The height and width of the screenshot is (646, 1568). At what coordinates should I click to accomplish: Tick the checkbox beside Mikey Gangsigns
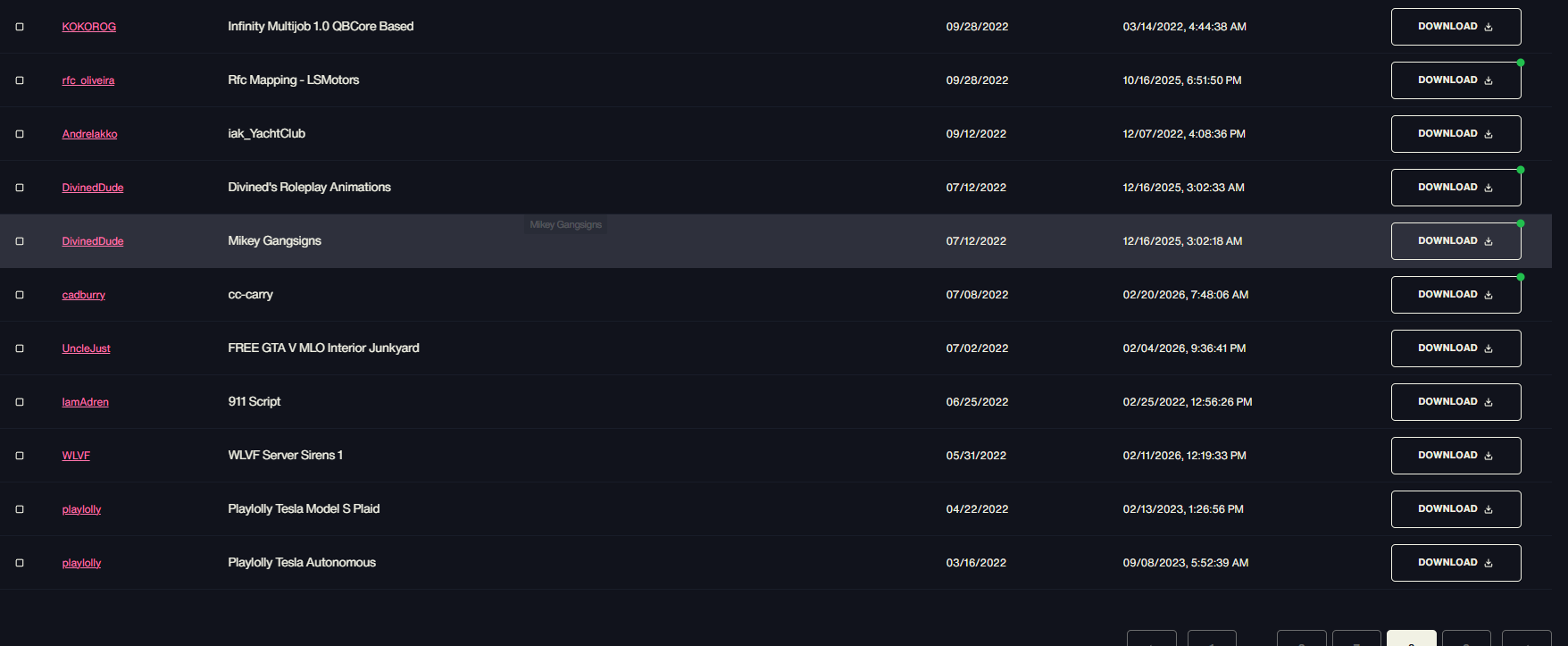coord(20,241)
